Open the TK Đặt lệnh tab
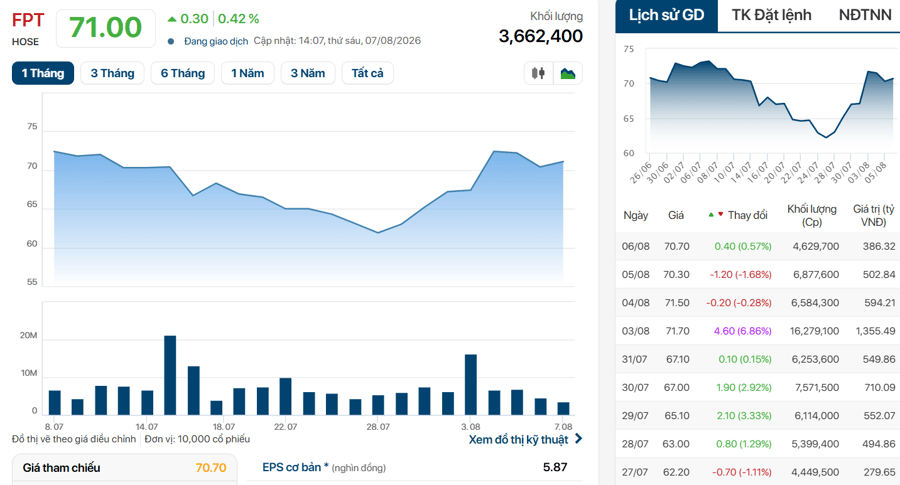The image size is (900, 485). (x=771, y=15)
